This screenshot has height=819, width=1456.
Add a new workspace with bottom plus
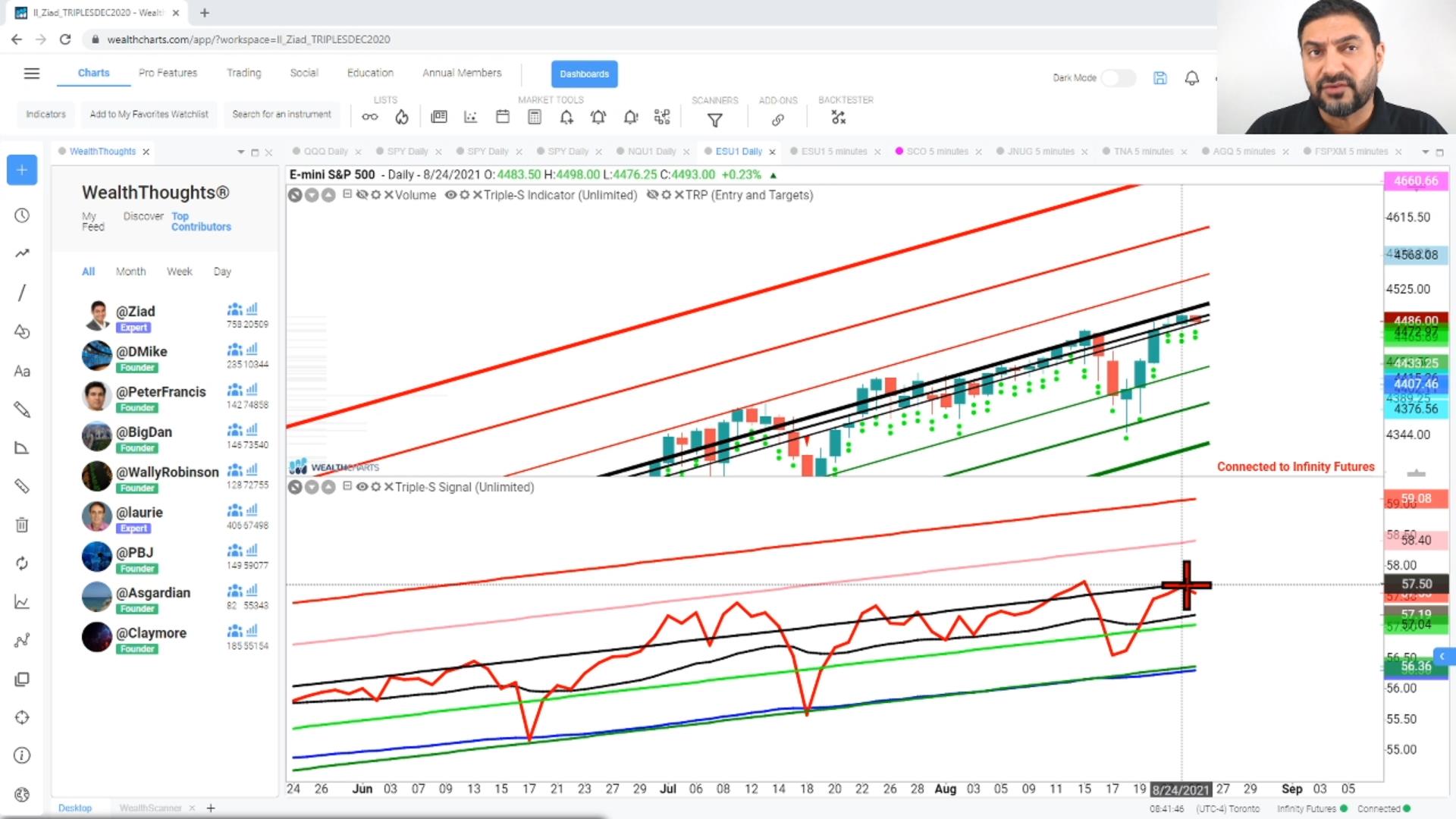[211, 808]
